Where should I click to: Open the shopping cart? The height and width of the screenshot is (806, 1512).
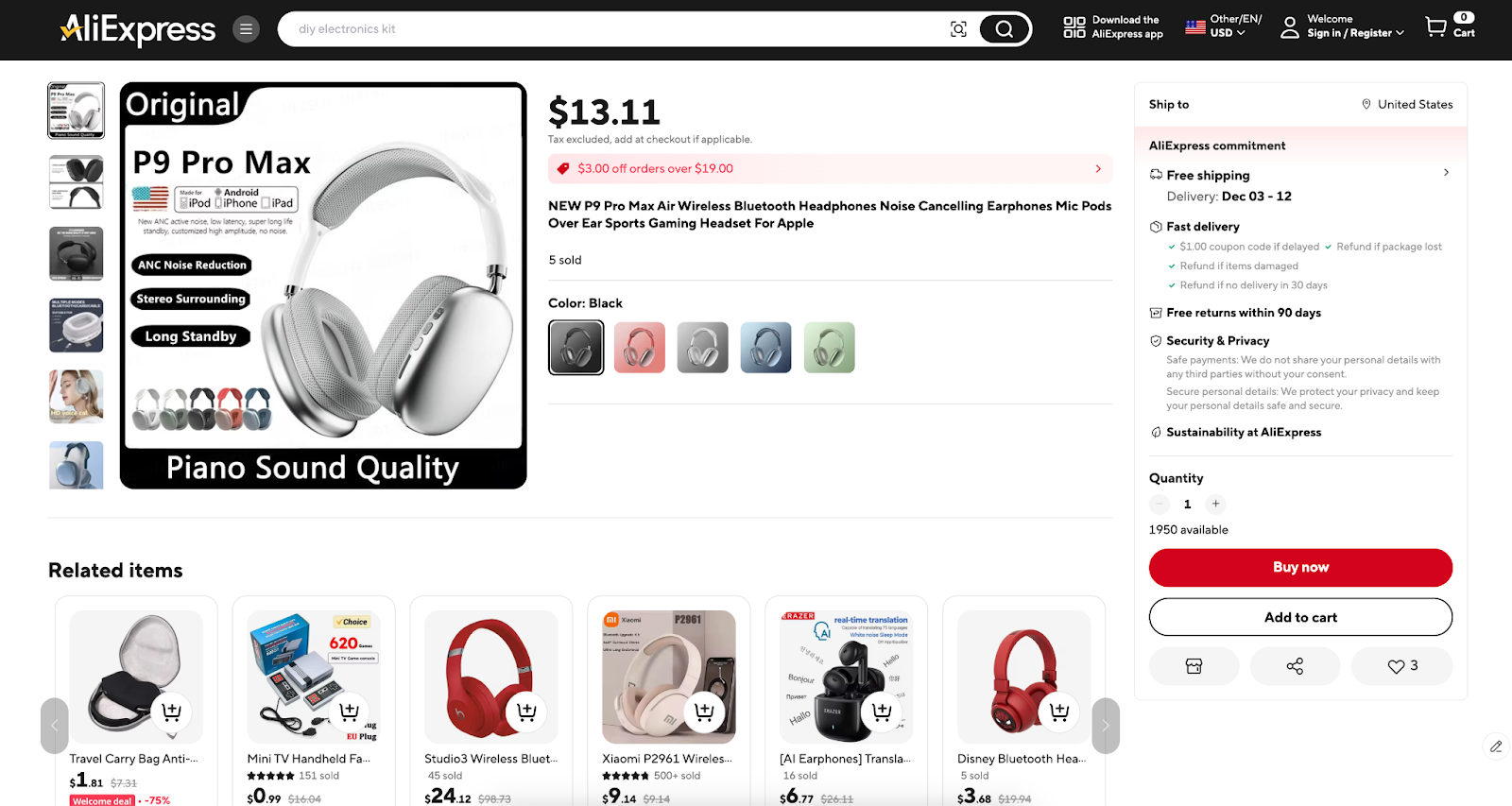coord(1450,26)
